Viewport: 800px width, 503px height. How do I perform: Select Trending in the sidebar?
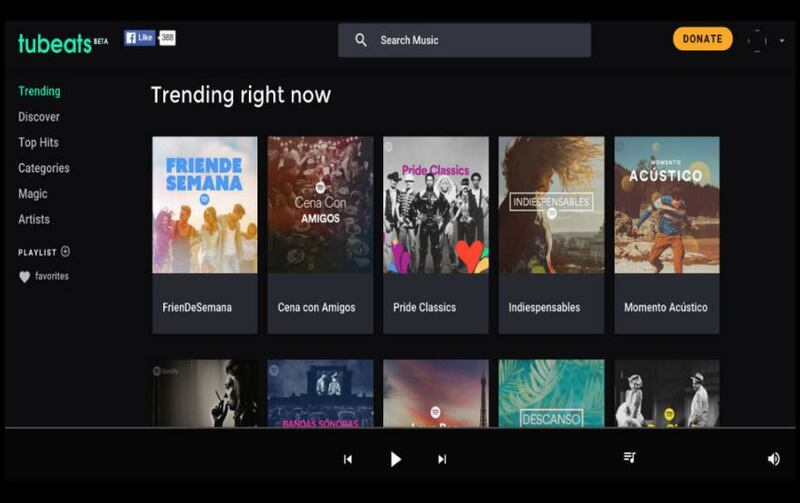[x=39, y=91]
